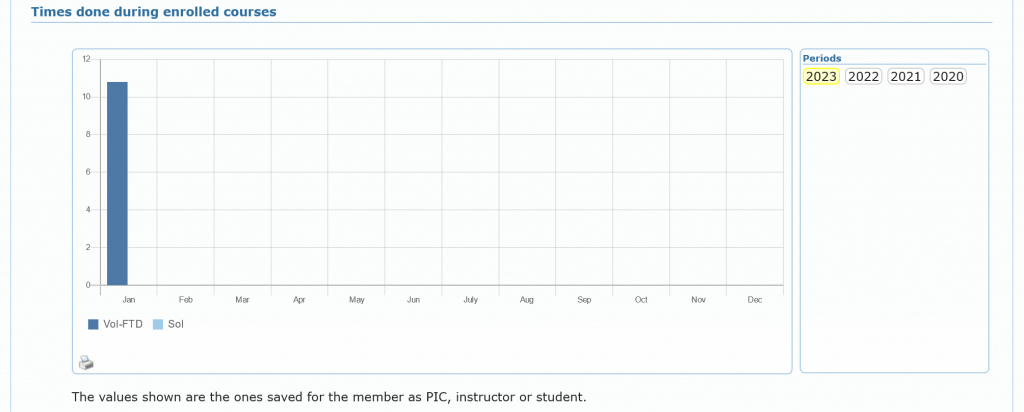Toggle the Sol series legend label
Viewport: 1024px width, 412px height.
coord(176,324)
